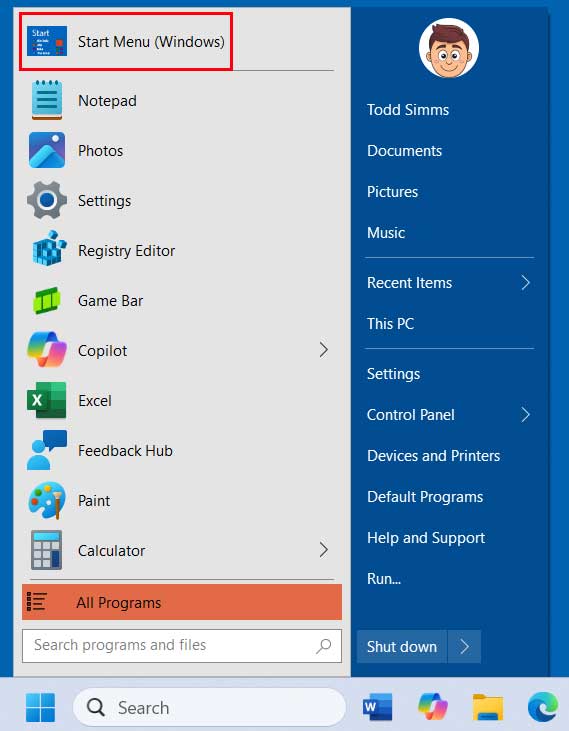569x731 pixels.
Task: Click the Game Bar text label
Action: (110, 301)
